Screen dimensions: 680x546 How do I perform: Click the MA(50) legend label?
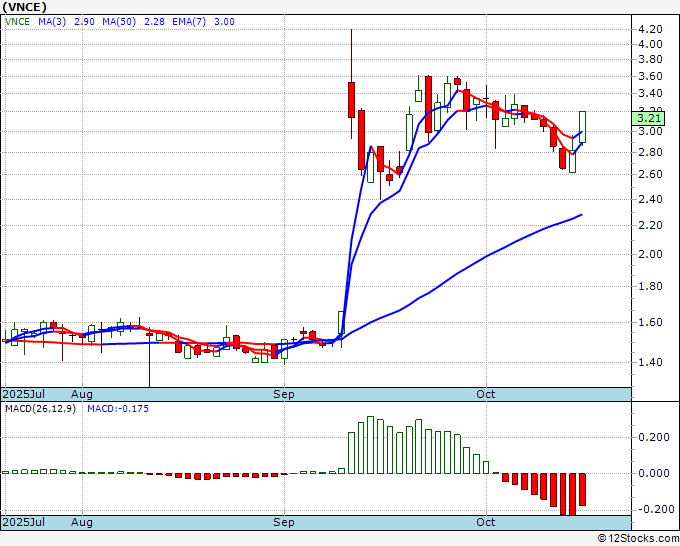point(119,22)
